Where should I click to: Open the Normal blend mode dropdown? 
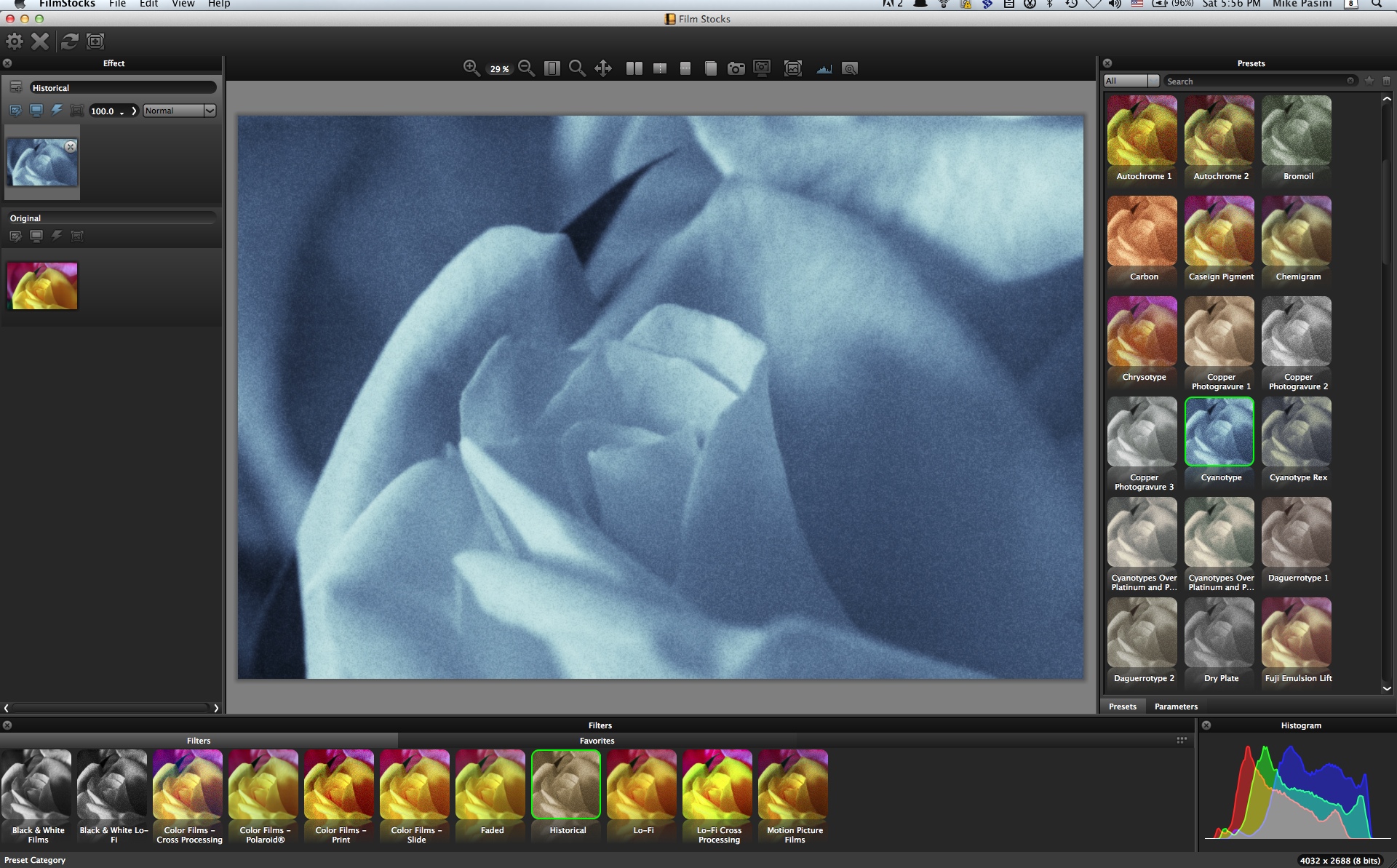pyautogui.click(x=179, y=111)
